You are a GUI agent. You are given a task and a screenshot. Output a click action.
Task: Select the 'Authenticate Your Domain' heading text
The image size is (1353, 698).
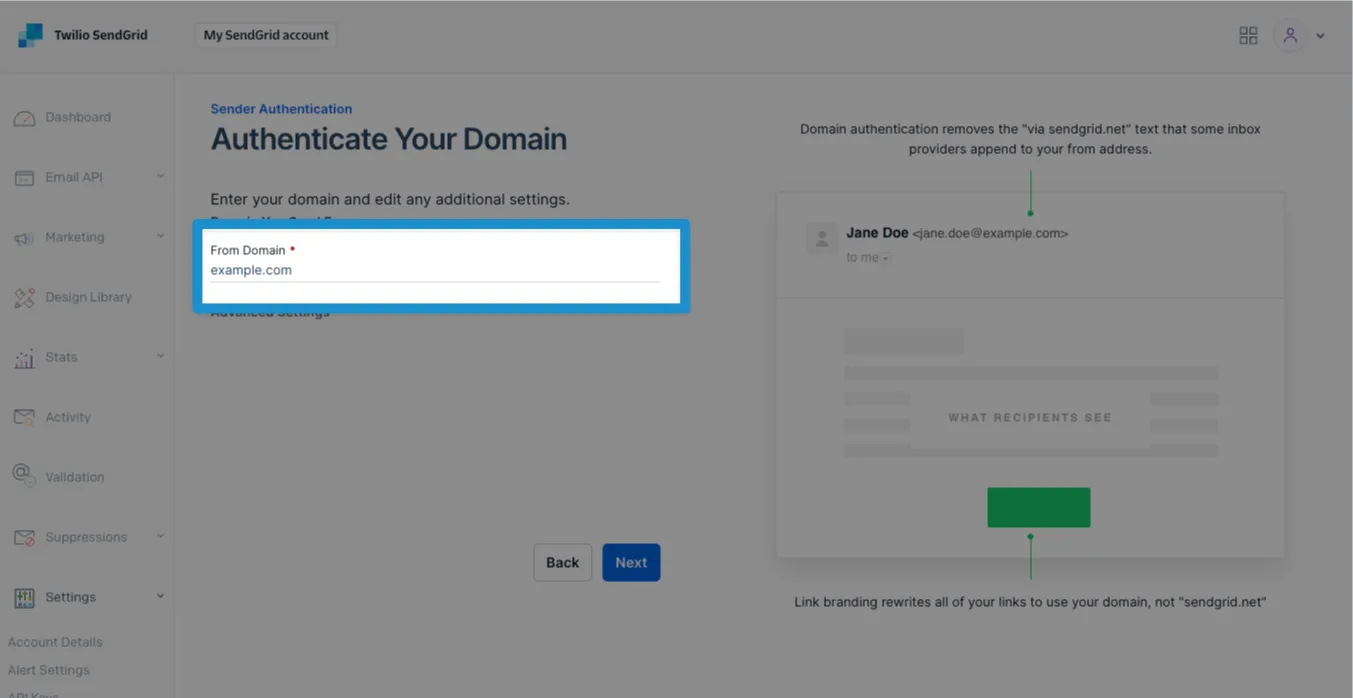(389, 139)
